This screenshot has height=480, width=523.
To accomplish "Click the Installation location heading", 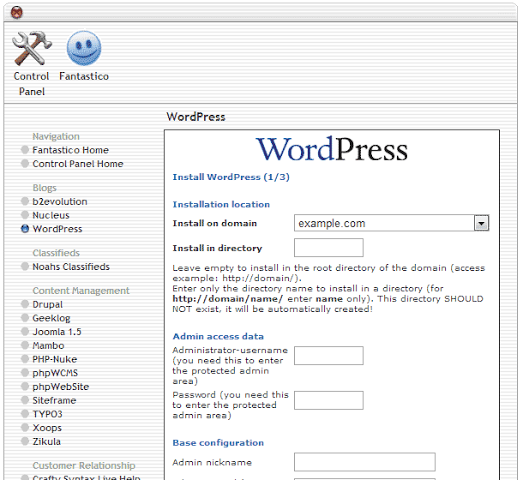I will [221, 204].
